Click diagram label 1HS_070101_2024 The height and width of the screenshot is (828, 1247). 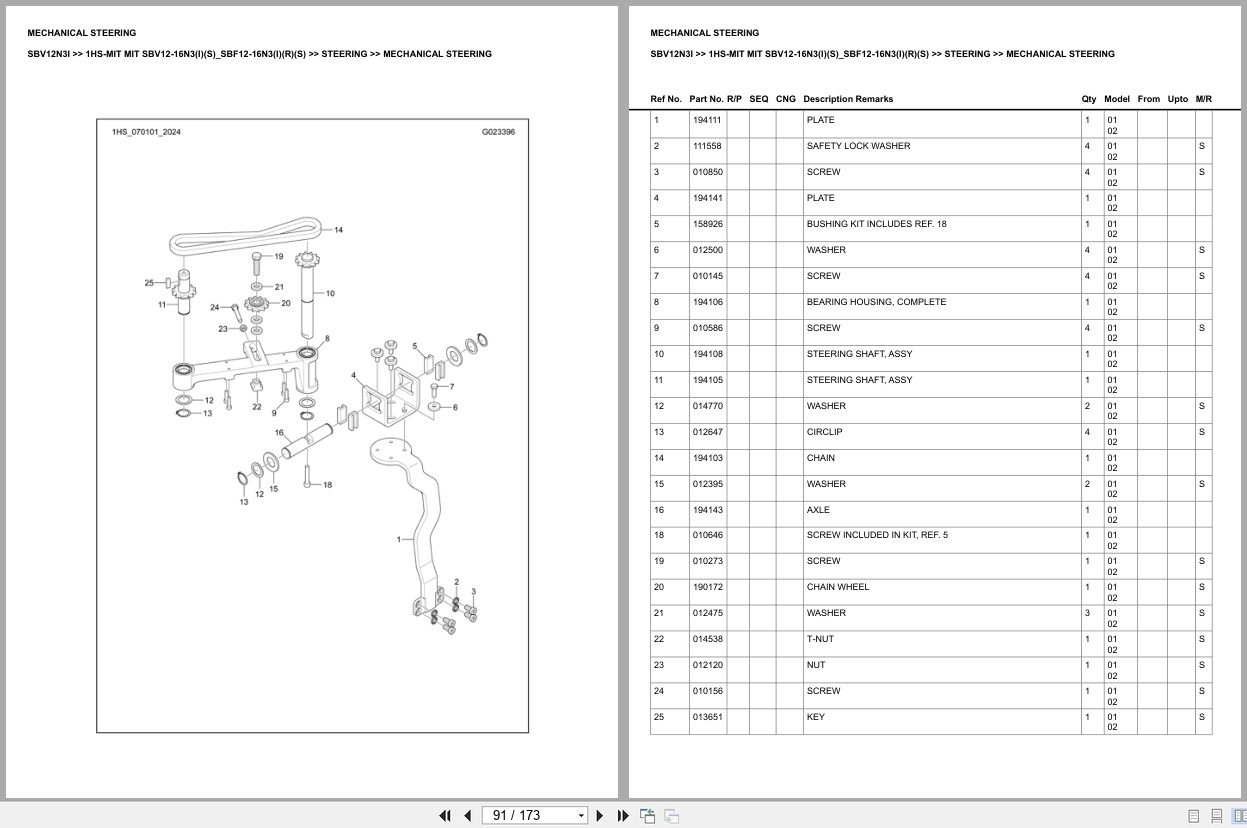tap(146, 132)
